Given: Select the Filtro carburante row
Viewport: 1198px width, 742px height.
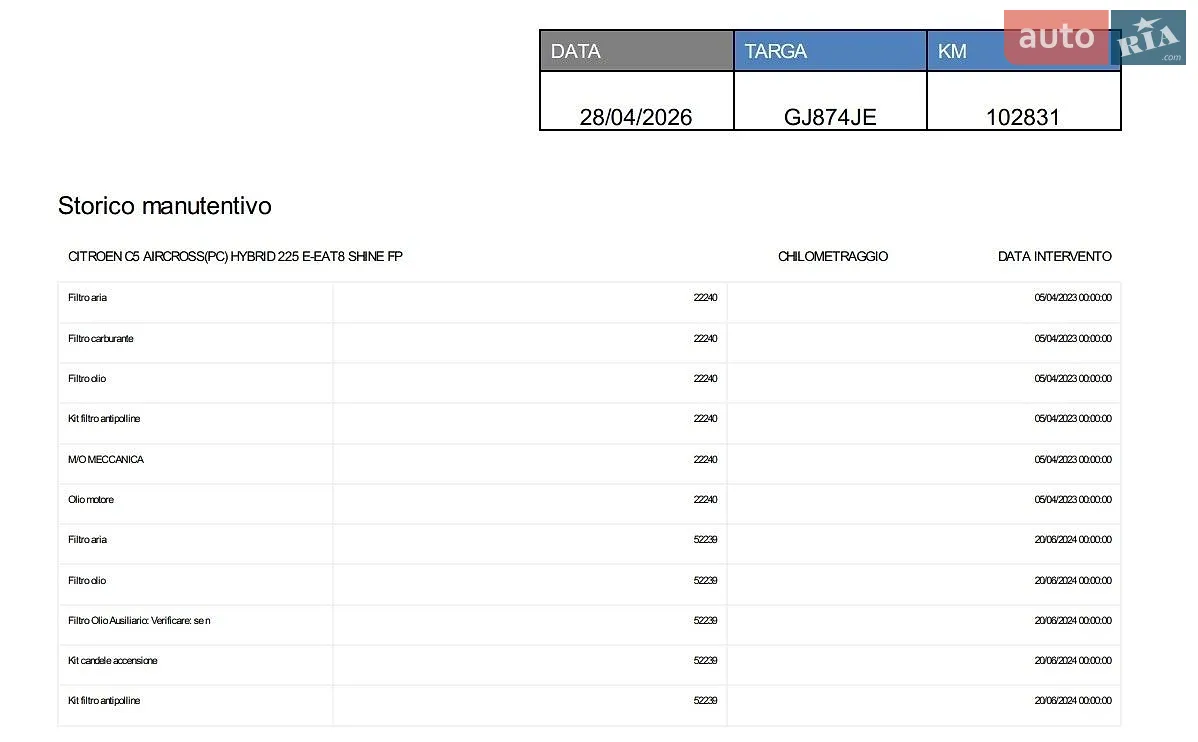Looking at the screenshot, I should point(589,339).
